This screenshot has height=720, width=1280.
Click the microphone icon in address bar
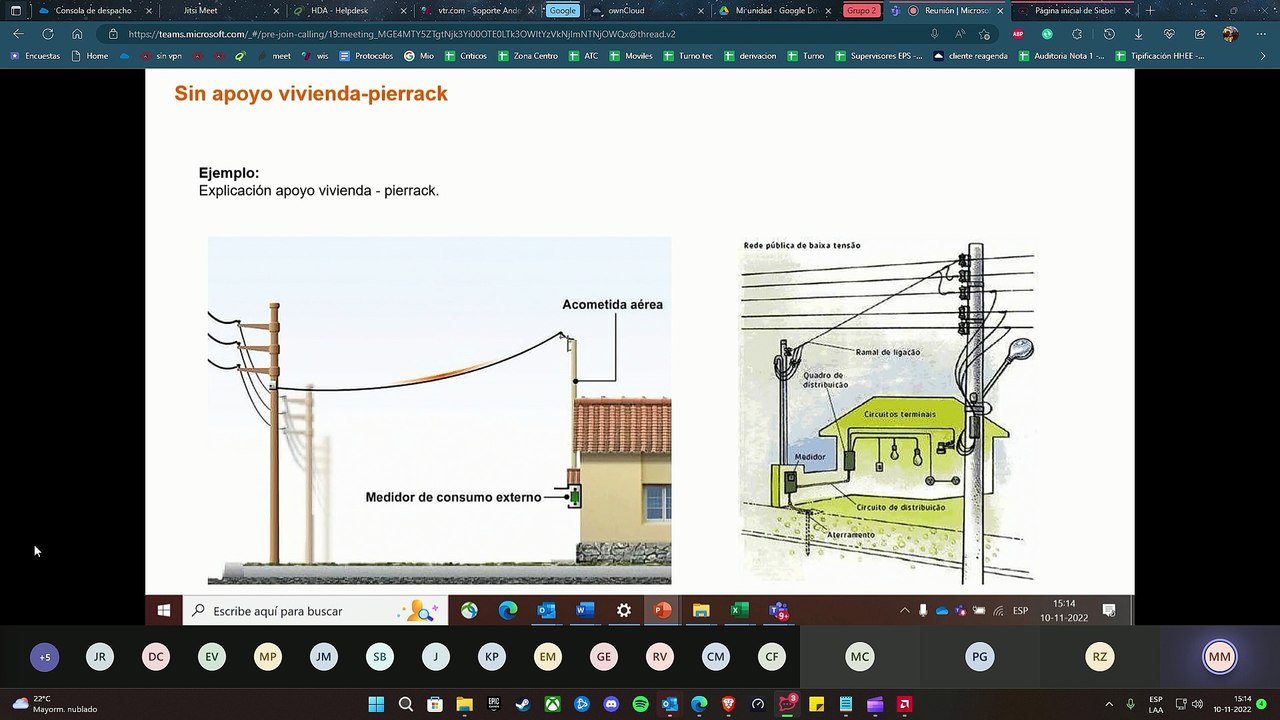click(x=934, y=34)
